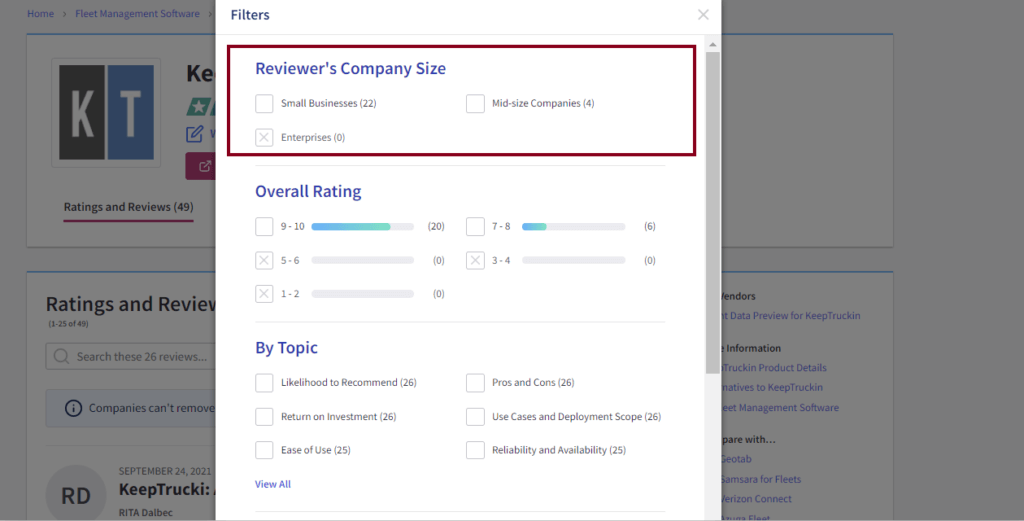Open Alternatives to KeepTruckin link

(x=770, y=387)
